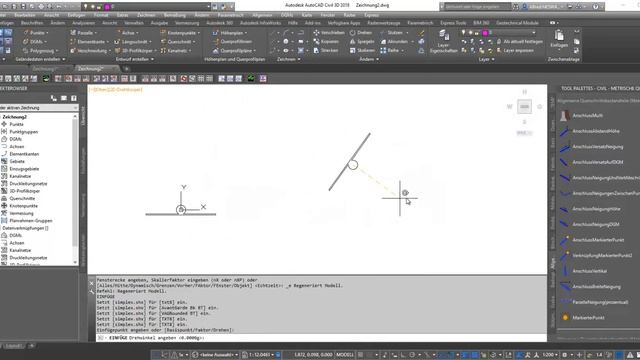Viewport: 640px width, 360px height.
Task: Click the magenta layer color swatch in title toolbar
Action: click(107, 7)
